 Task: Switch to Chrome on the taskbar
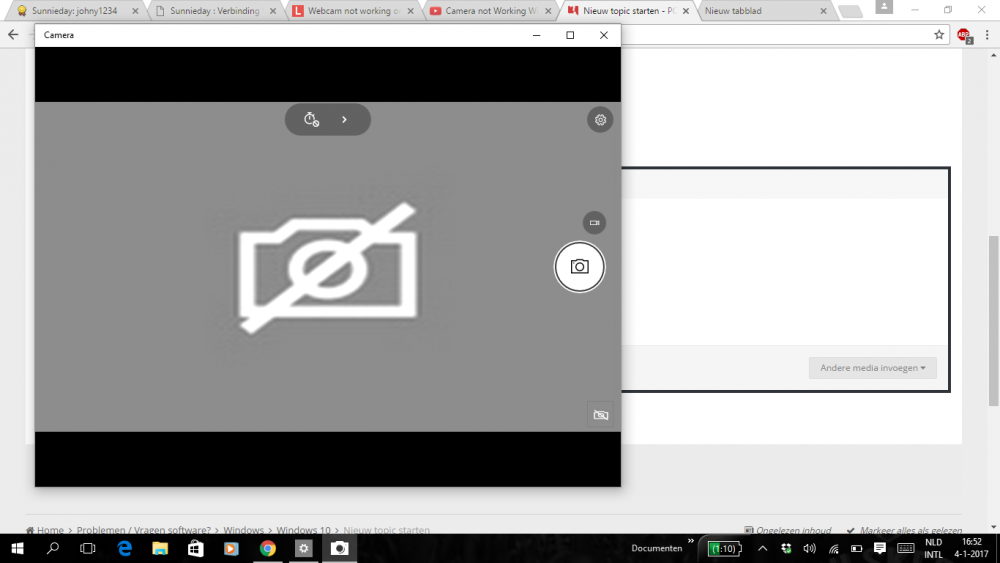point(268,548)
